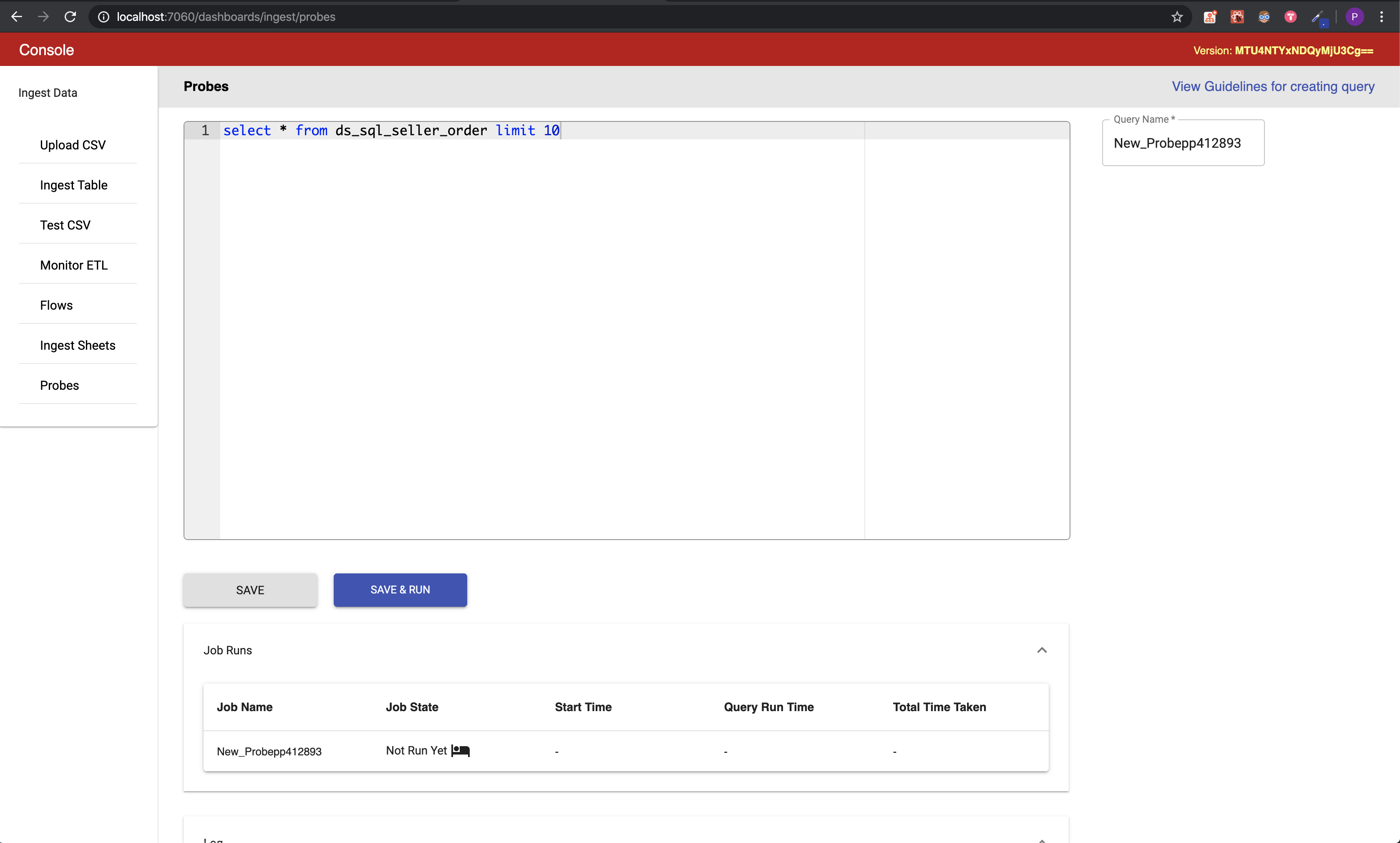1400x843 pixels.
Task: Click the SAVE & RUN button
Action: (x=400, y=590)
